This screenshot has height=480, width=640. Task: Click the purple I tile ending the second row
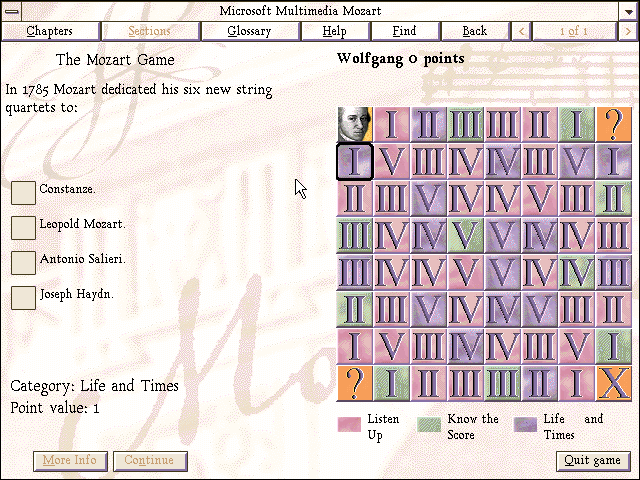click(613, 161)
